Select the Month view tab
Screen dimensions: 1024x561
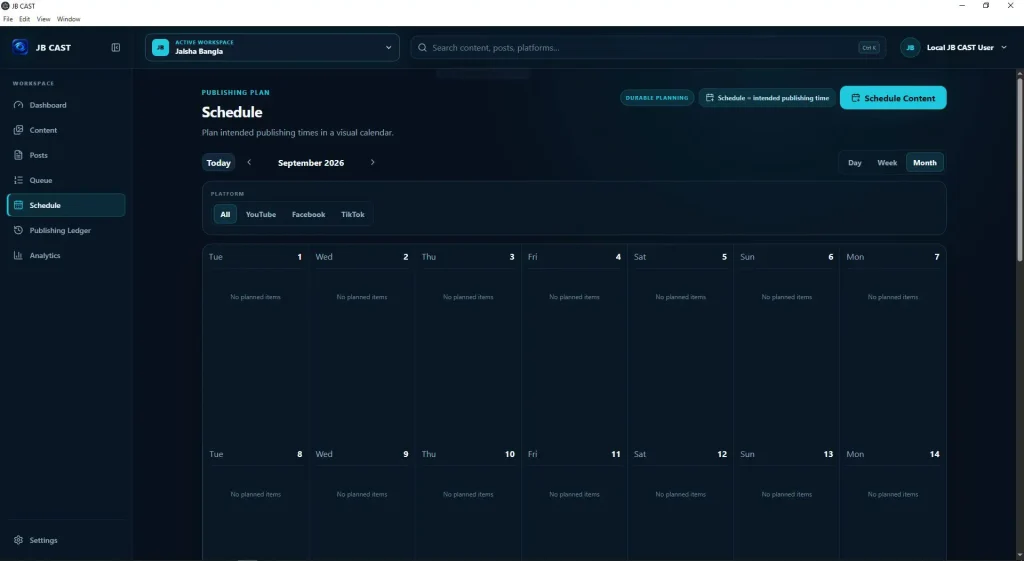coord(924,163)
